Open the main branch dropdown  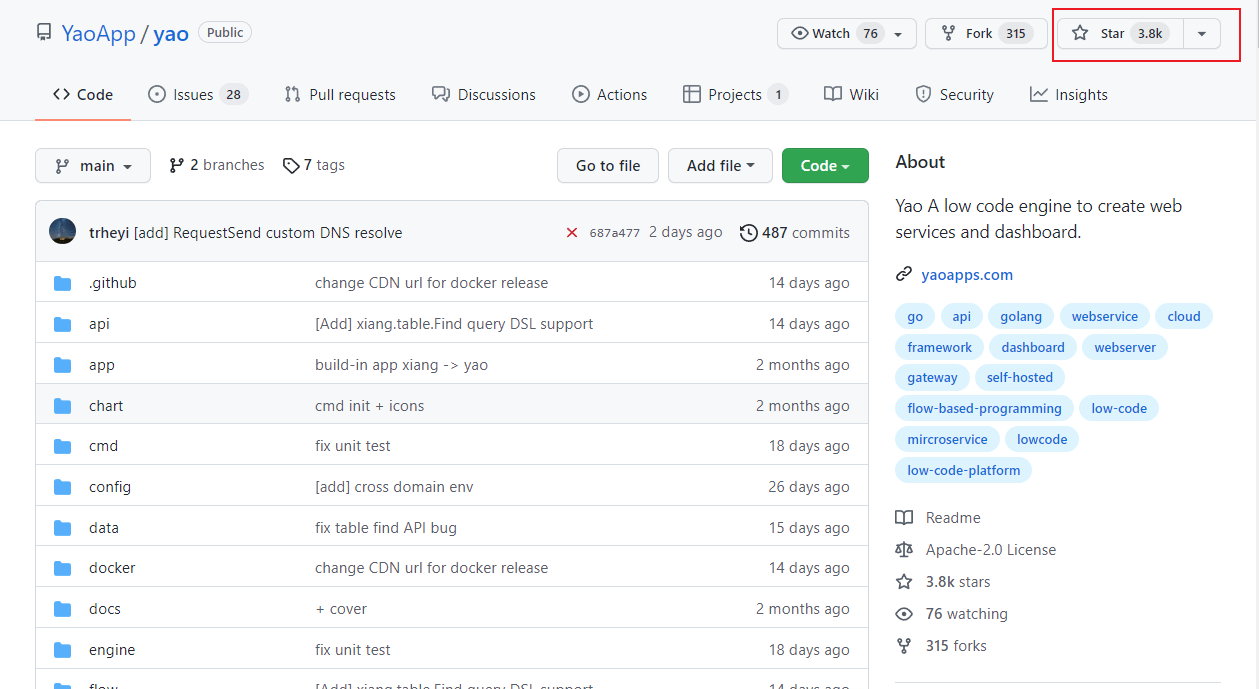93,166
